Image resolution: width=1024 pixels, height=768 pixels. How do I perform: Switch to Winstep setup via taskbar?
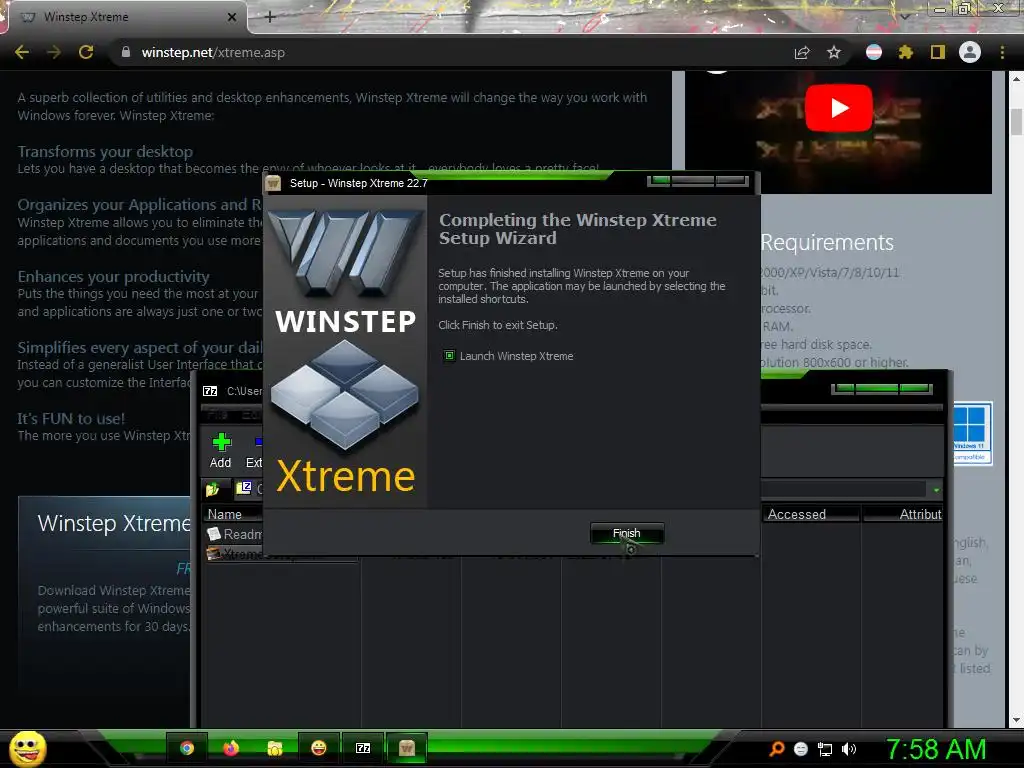(407, 748)
